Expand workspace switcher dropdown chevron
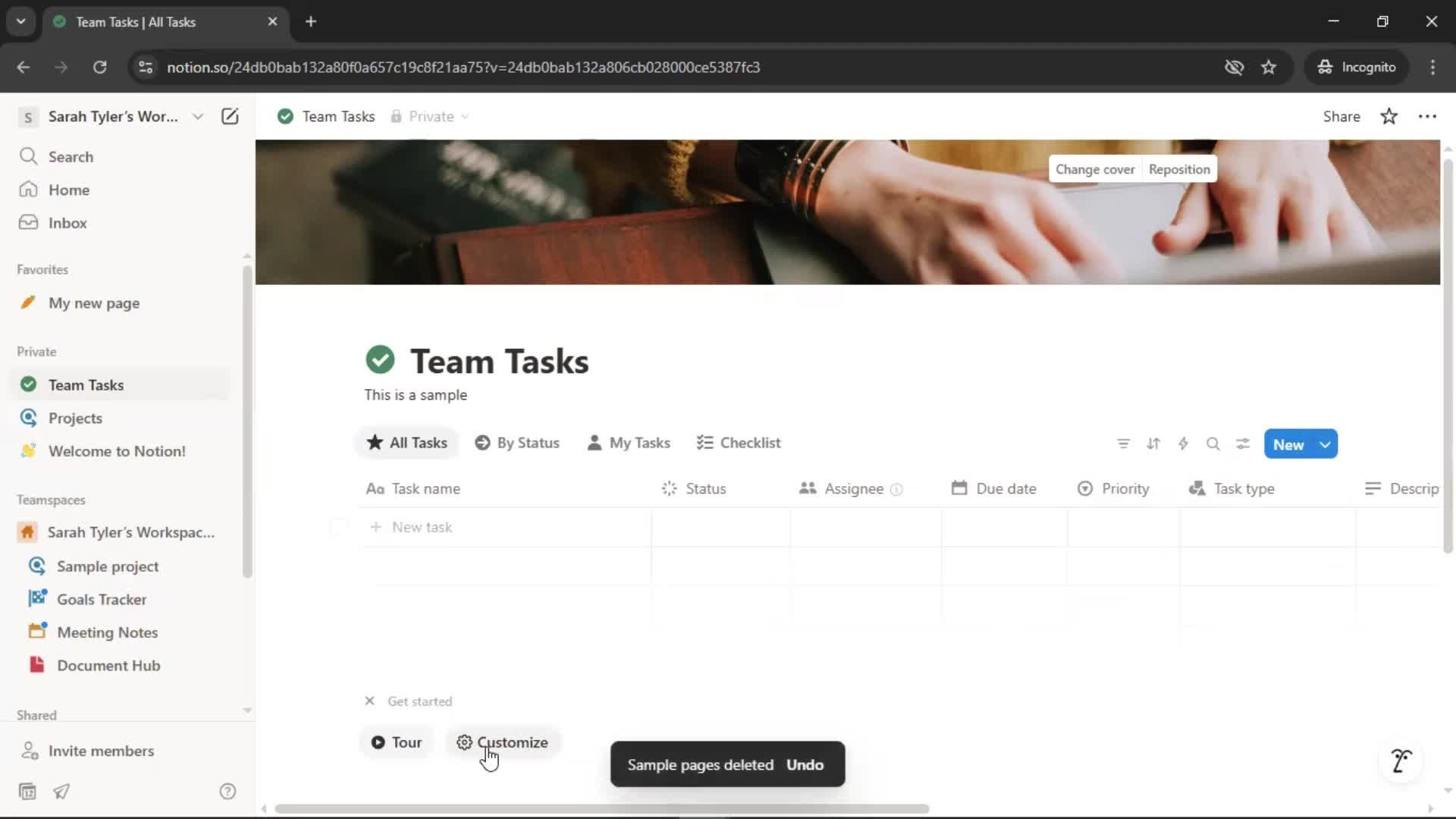This screenshot has height=819, width=1456. (198, 116)
